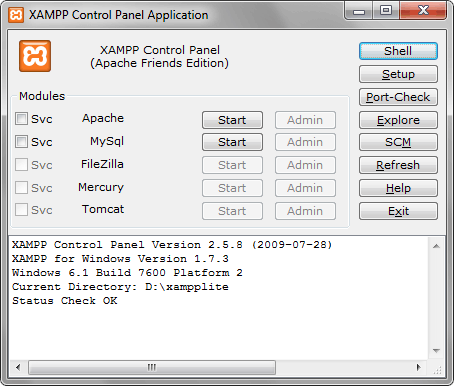Open the Shell button
Image resolution: width=454 pixels, height=386 pixels.
[398, 51]
